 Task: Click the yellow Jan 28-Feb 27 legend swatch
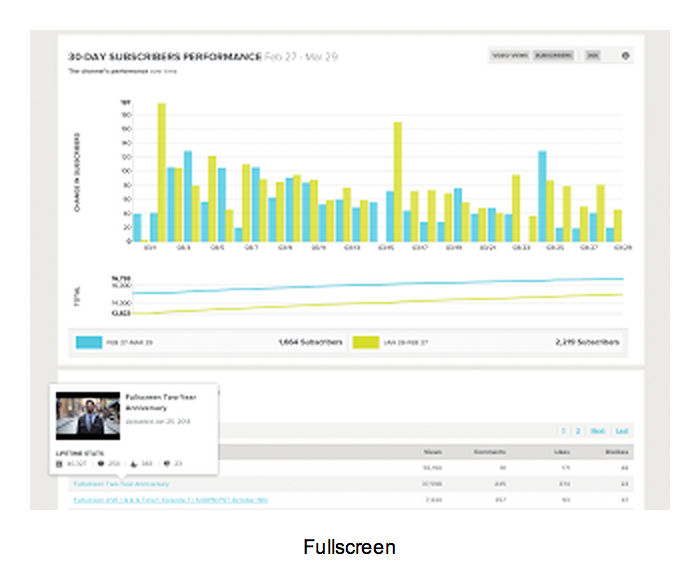click(366, 342)
